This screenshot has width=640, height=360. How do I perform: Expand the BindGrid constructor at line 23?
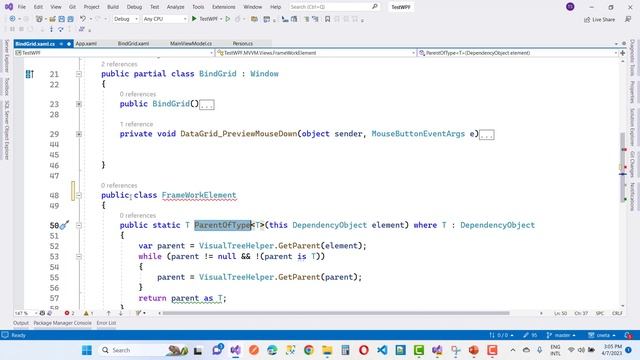coord(79,104)
